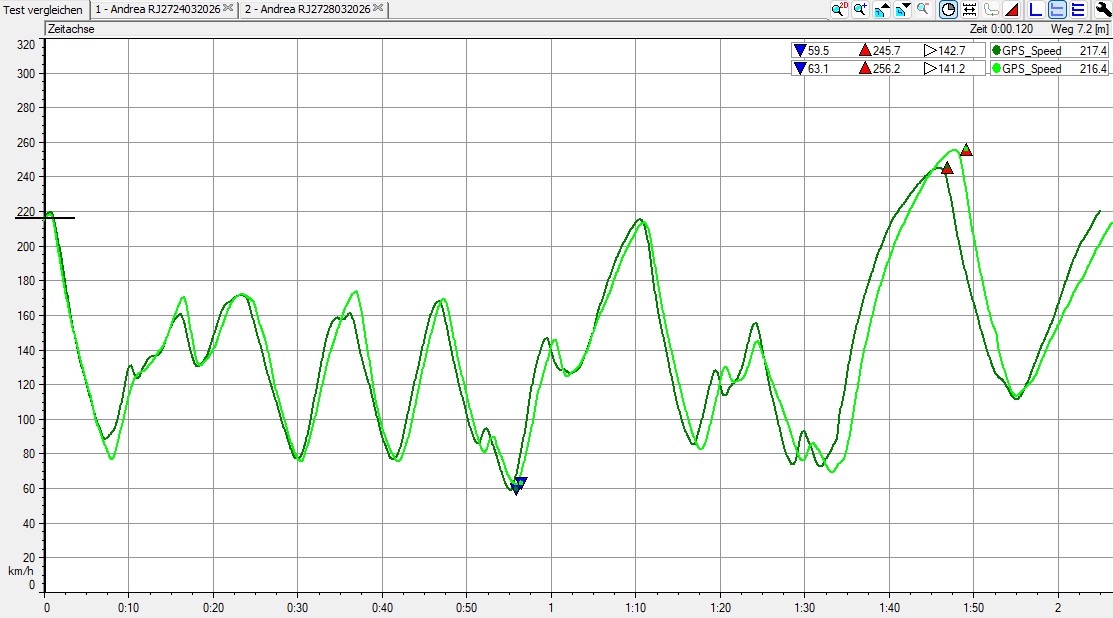
Task: Click the 2D zoom magnifier icon
Action: click(839, 9)
